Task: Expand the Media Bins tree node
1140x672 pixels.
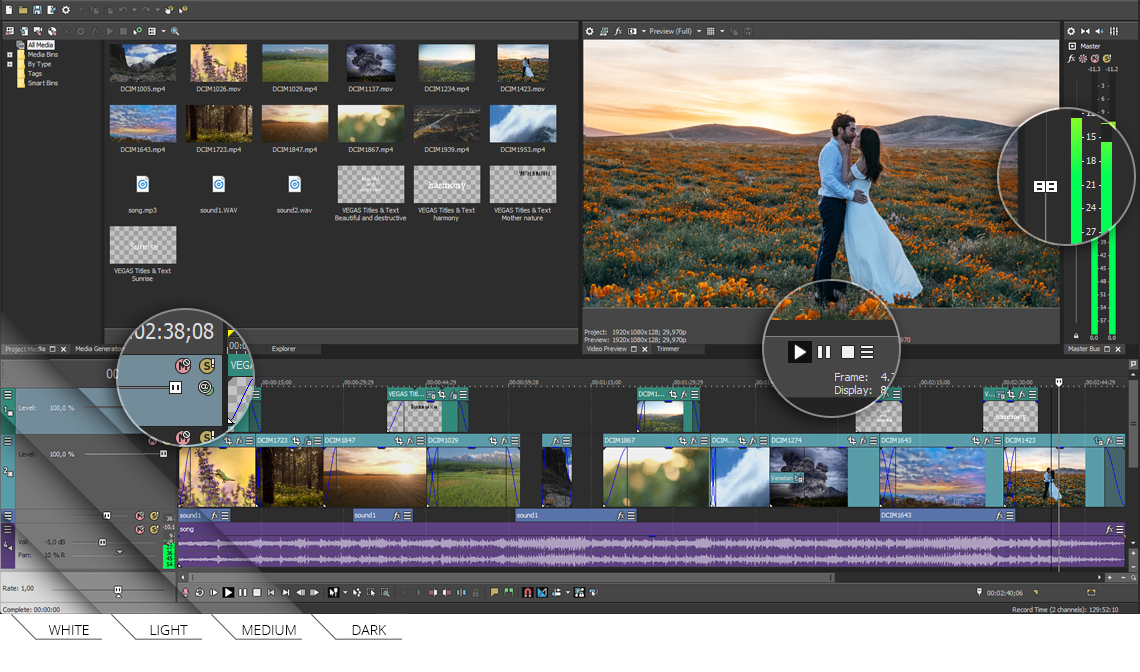Action: tap(10, 54)
